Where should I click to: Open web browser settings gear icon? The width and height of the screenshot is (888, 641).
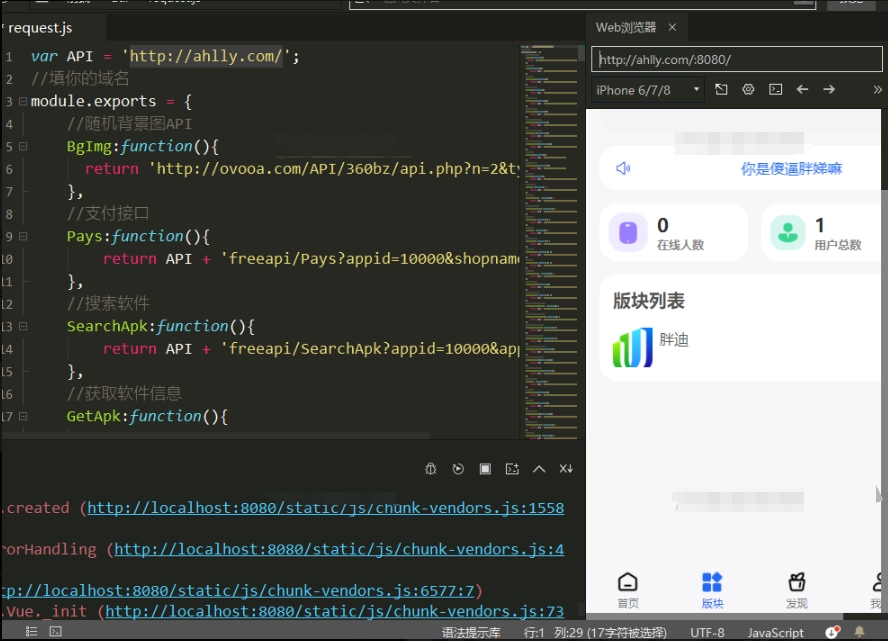coord(748,89)
